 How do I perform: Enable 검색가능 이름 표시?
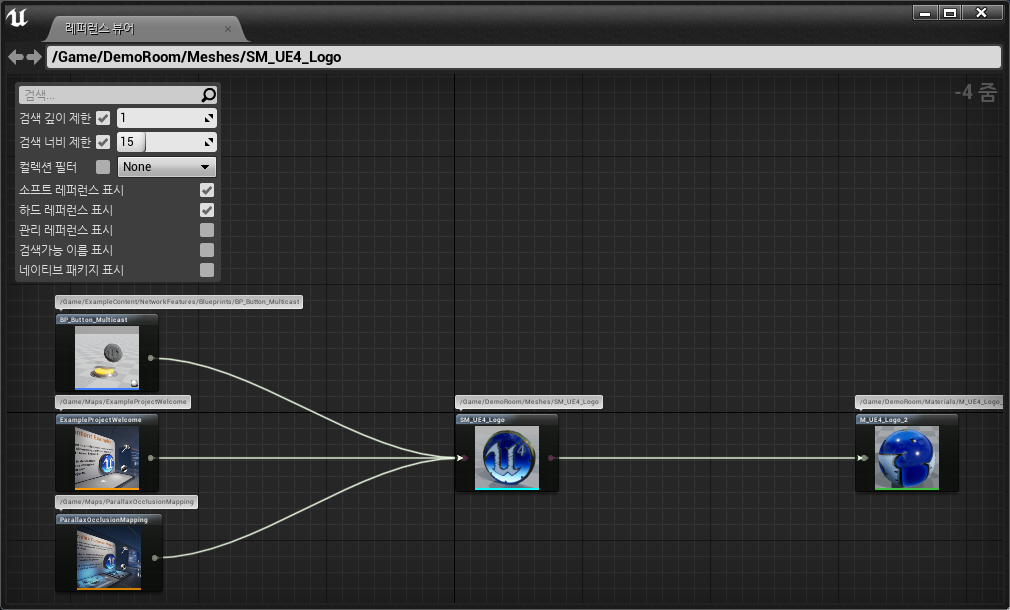pyautogui.click(x=207, y=250)
